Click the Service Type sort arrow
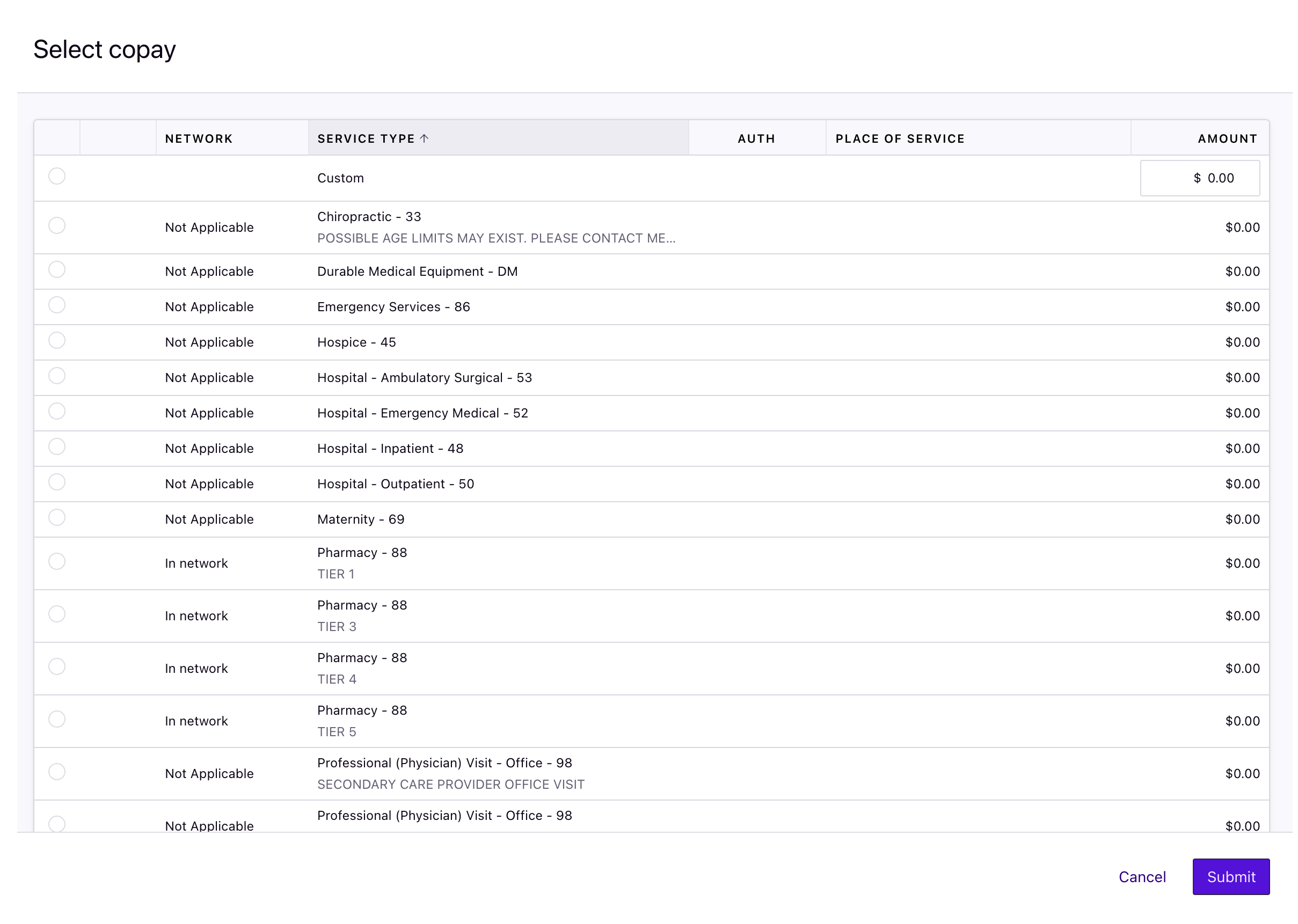This screenshot has width=1298, height=924. point(424,138)
